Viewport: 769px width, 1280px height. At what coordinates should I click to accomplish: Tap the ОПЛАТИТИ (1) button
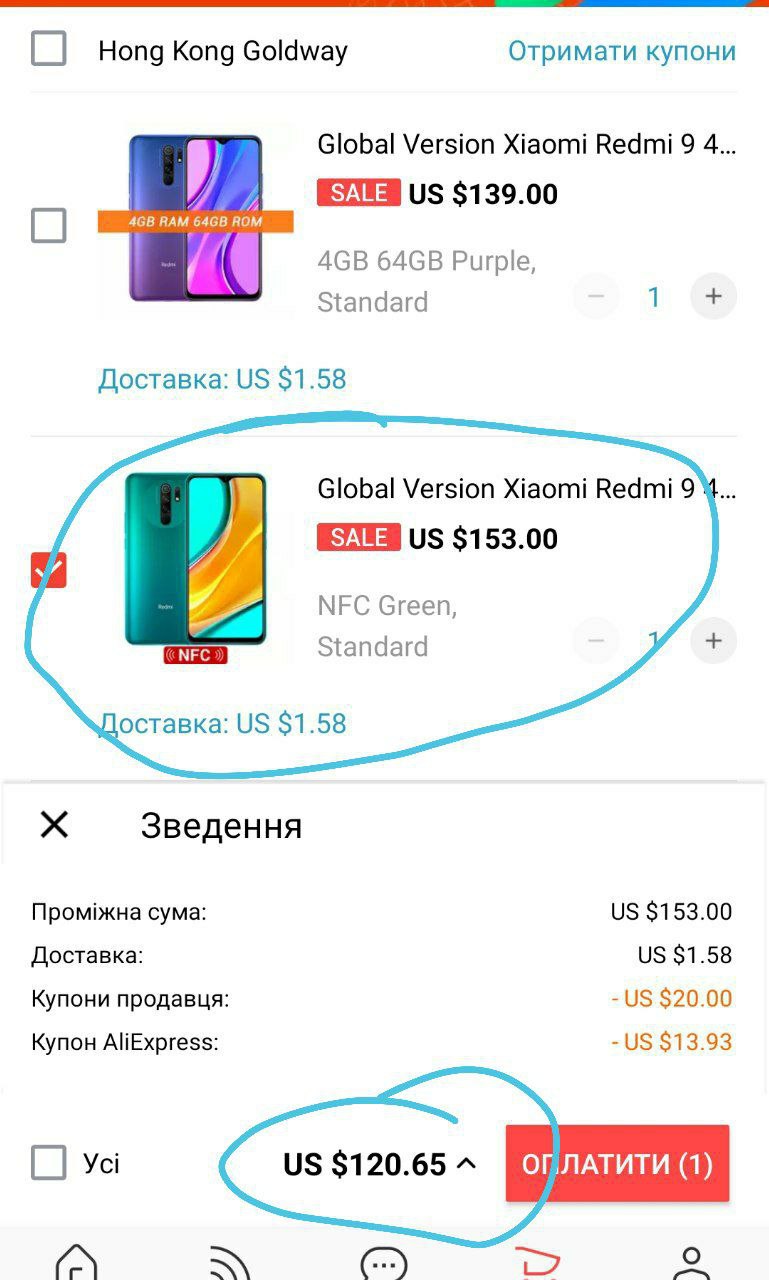point(617,1163)
